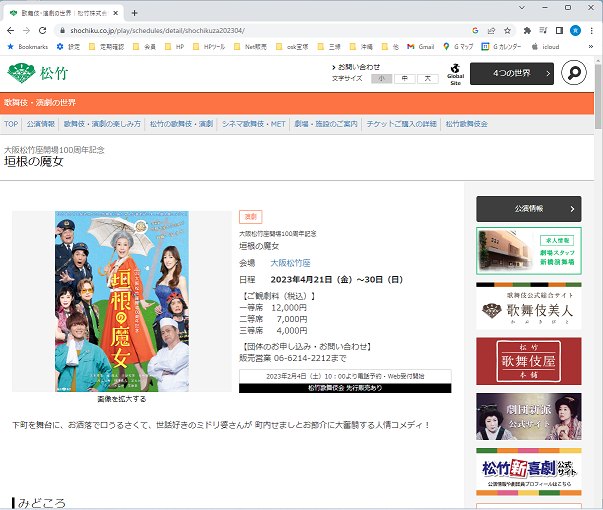Viewport: 603px width, 510px height.
Task: Open チケットご購入の詳細 nav item
Action: (x=401, y=124)
